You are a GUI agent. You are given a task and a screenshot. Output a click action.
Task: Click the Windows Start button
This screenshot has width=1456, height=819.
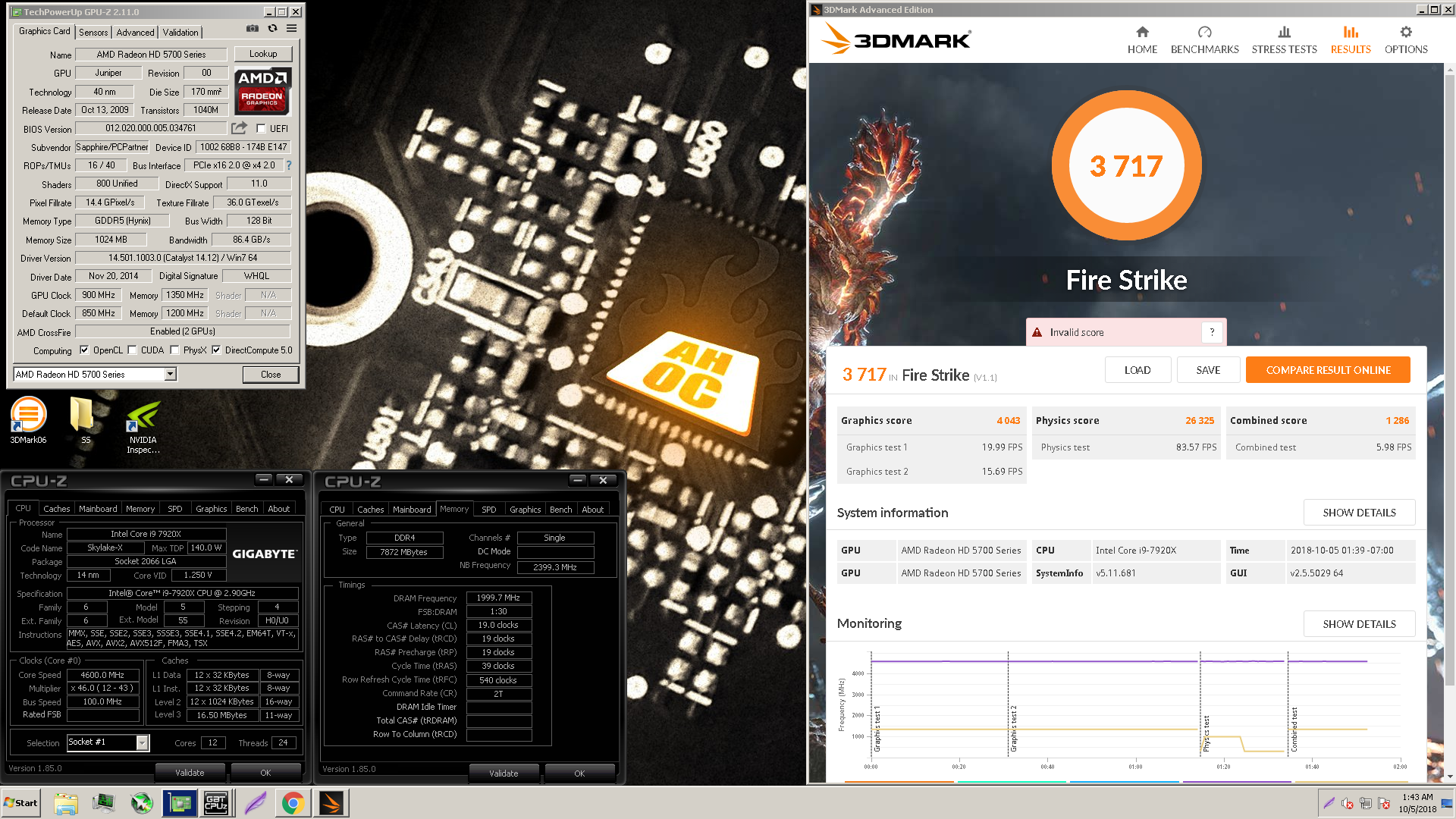click(x=20, y=803)
